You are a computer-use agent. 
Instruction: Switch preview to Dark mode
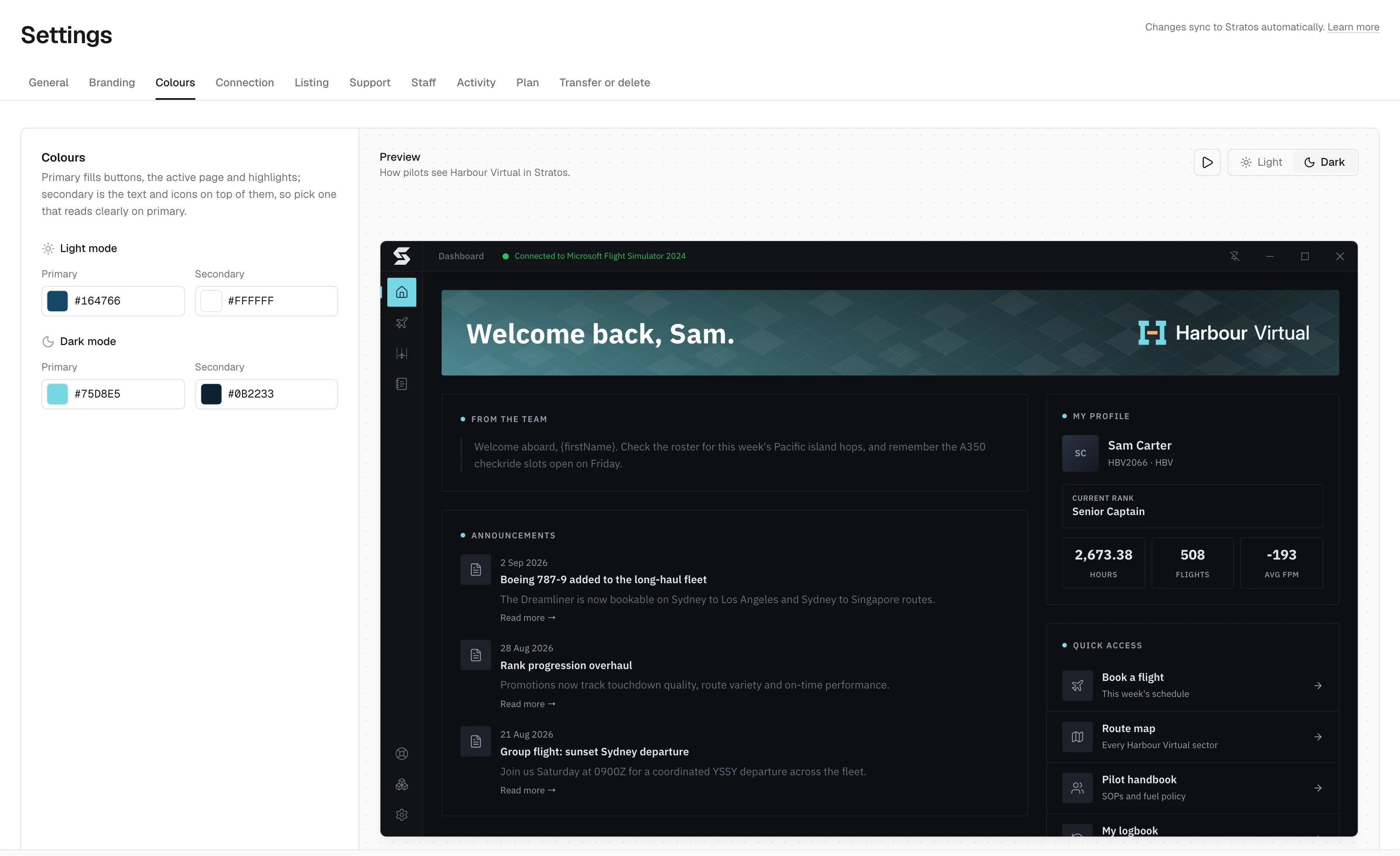1324,162
